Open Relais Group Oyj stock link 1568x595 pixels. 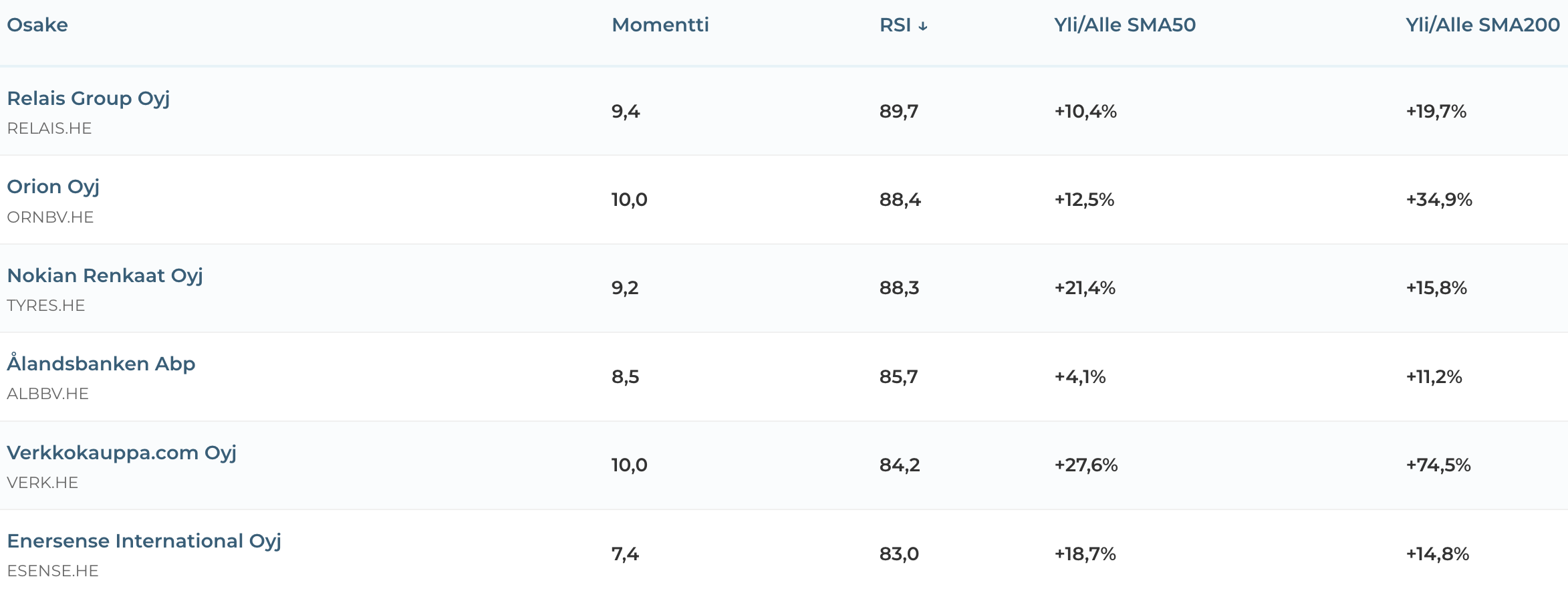pyautogui.click(x=88, y=98)
